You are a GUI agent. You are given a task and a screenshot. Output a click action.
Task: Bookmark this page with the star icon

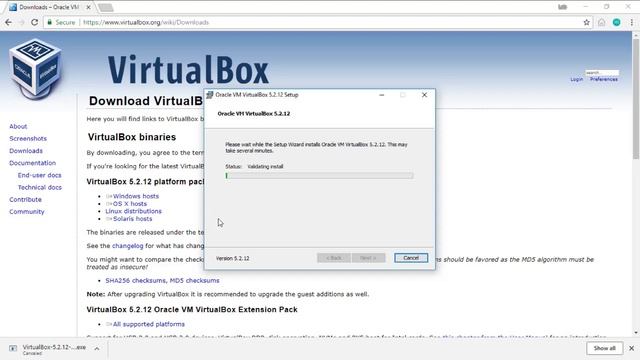587,22
